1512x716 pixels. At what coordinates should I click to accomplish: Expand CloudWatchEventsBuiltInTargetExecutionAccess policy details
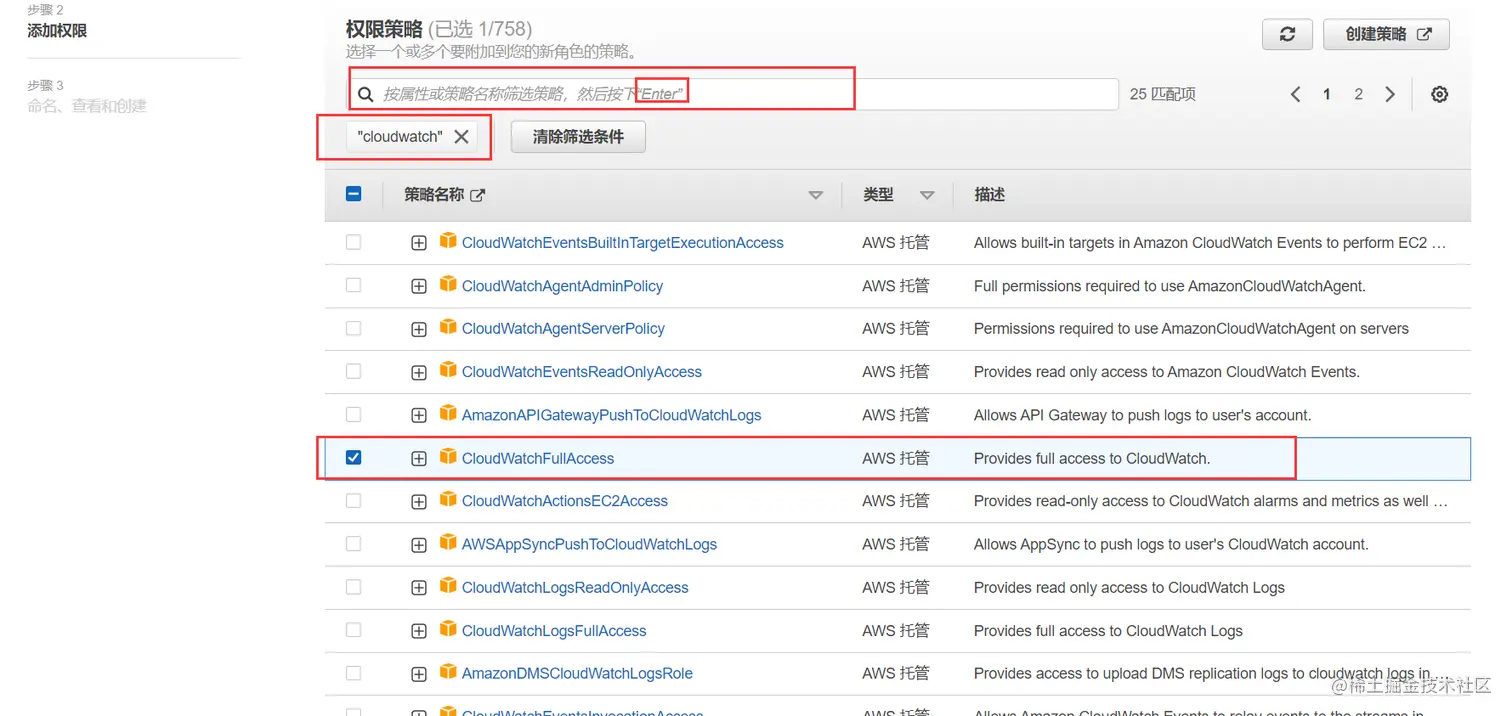point(419,243)
